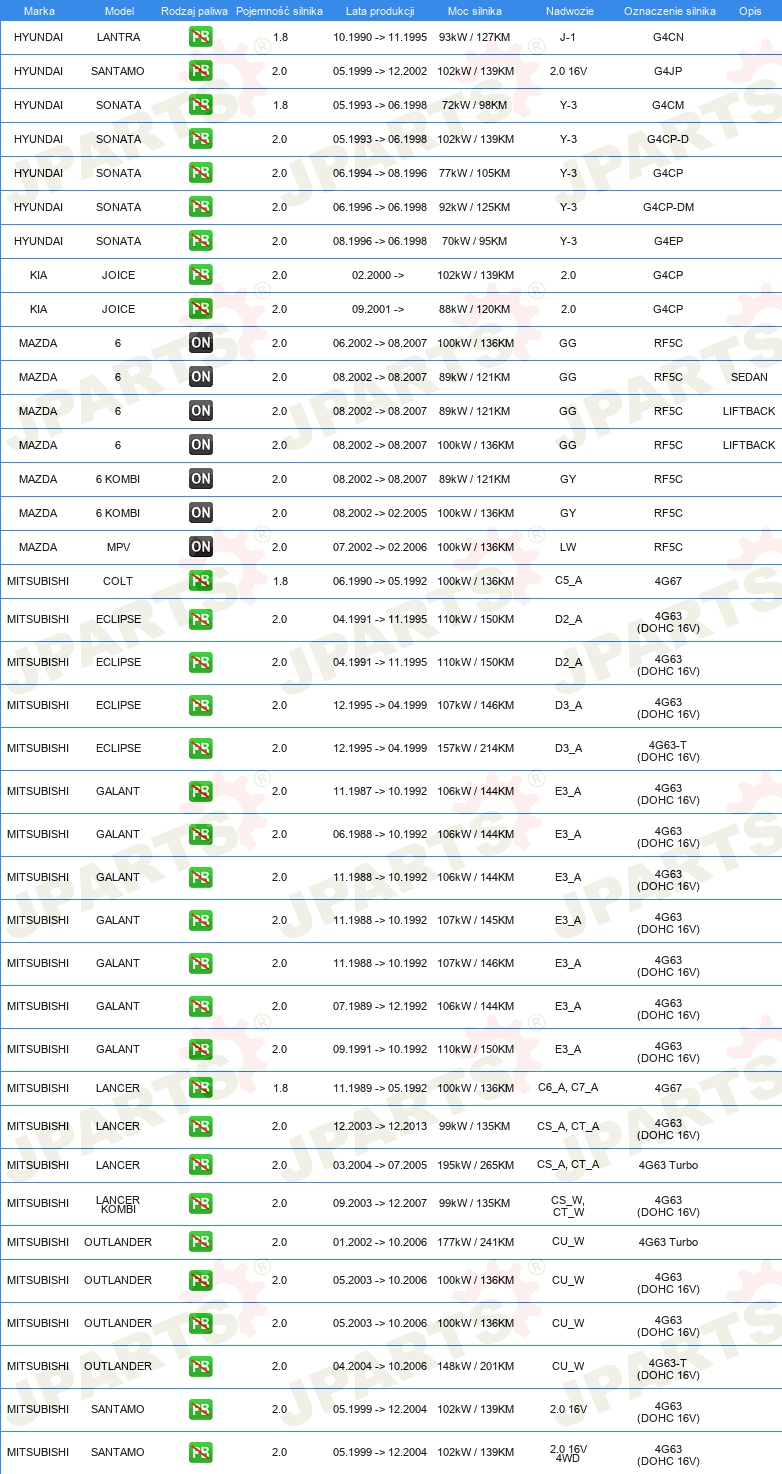
Task: Click the diesel ON icon in the MAZDA 6 SEDAN row
Action: click(201, 377)
